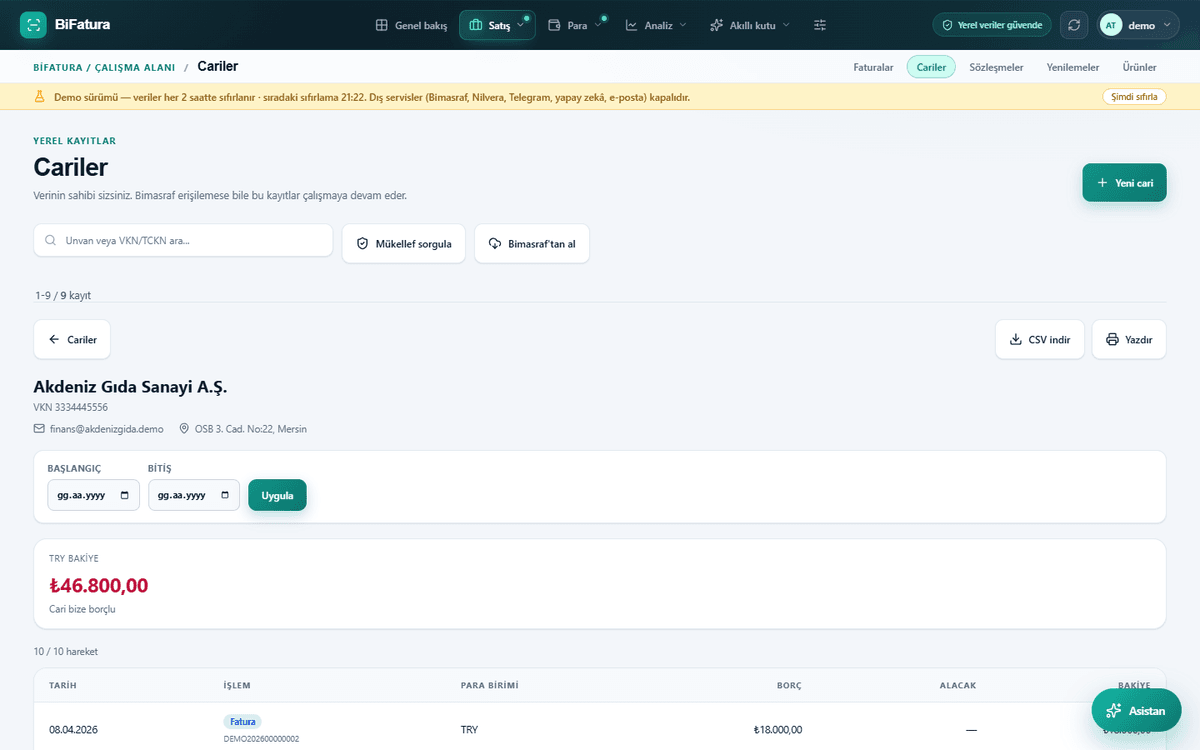Open the BİTİŞ calendar picker icon

pos(224,495)
